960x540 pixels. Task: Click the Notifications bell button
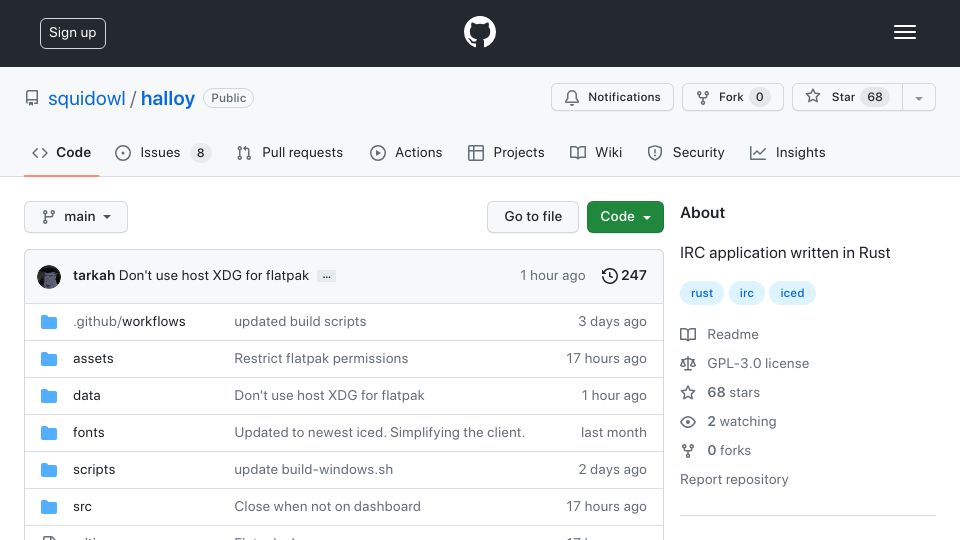612,97
